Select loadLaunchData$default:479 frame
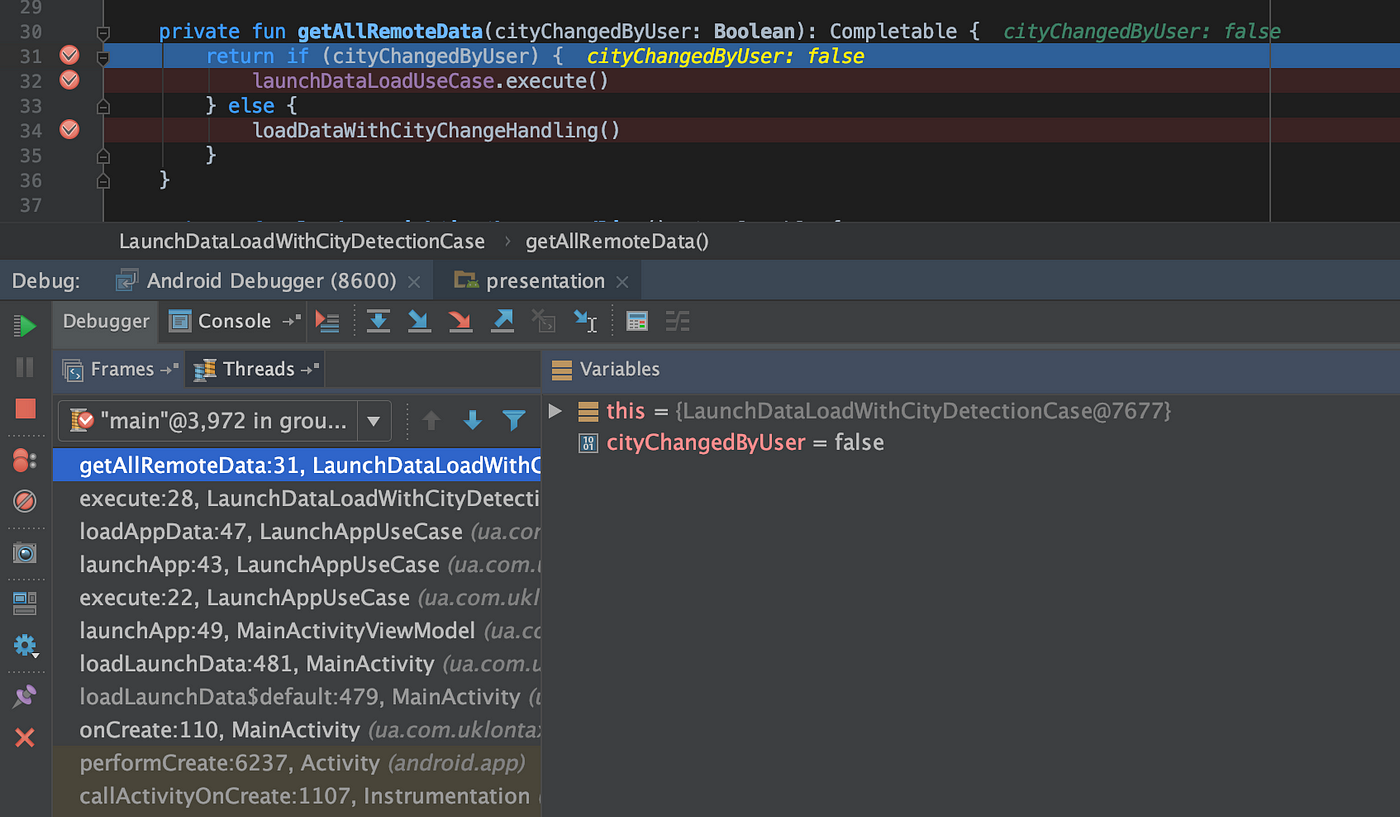1400x817 pixels. click(297, 696)
